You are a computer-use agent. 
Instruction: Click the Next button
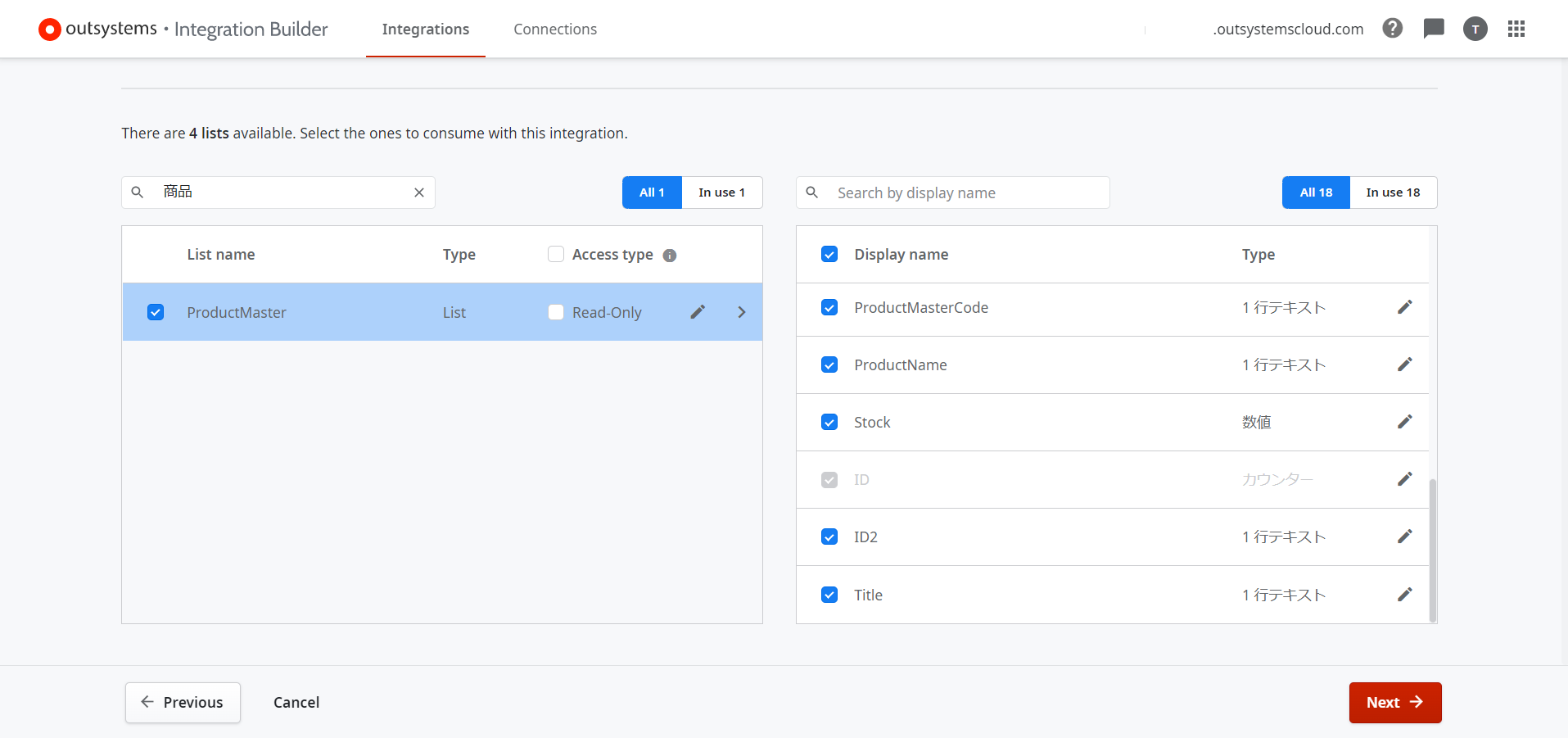point(1394,702)
